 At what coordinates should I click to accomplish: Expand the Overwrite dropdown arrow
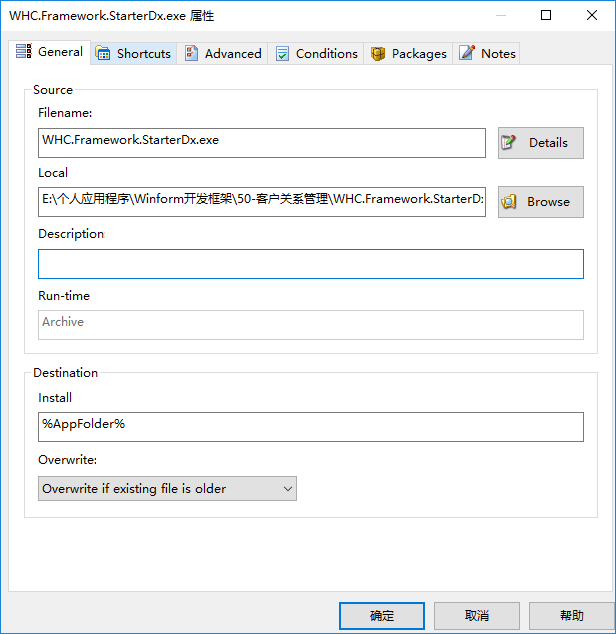(x=288, y=488)
